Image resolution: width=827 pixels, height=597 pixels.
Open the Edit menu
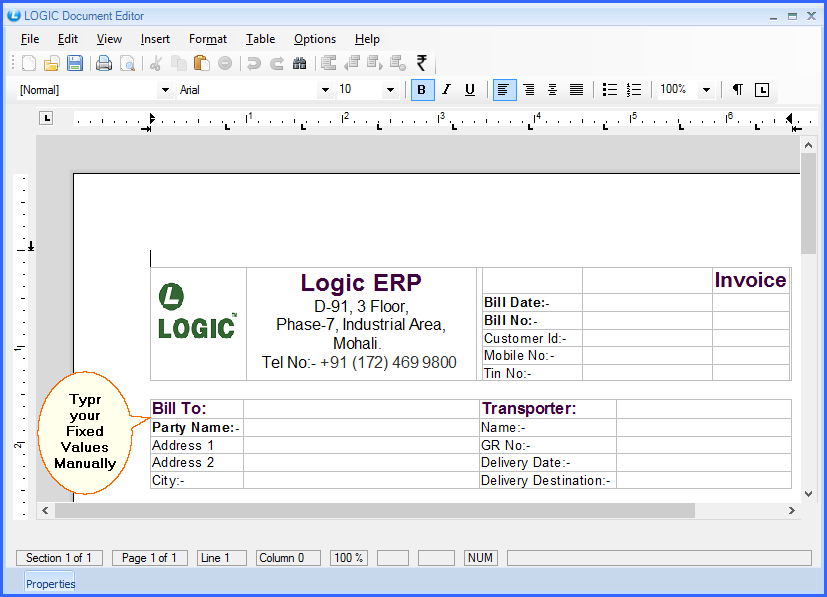[68, 39]
